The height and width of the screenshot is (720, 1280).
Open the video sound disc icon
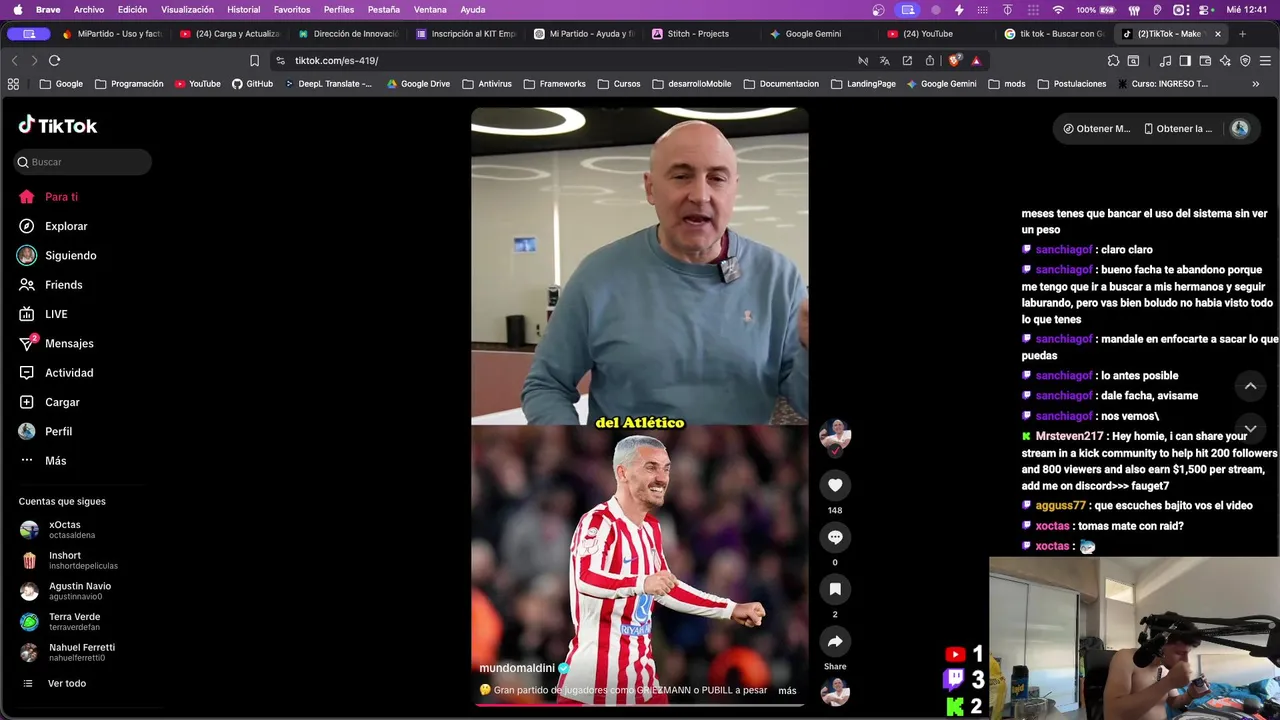click(835, 691)
